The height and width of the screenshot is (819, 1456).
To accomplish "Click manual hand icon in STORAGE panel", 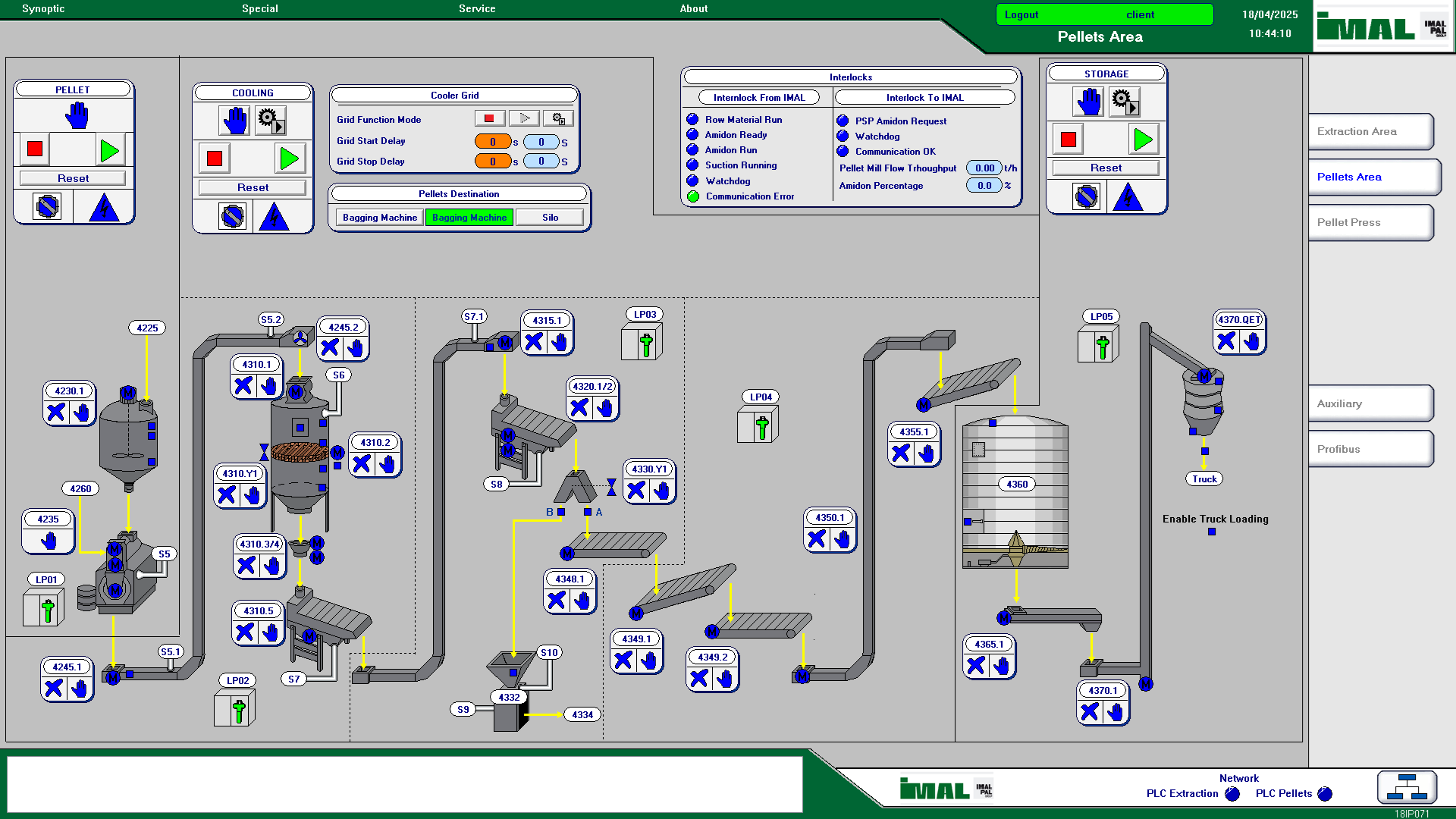I will click(1089, 101).
